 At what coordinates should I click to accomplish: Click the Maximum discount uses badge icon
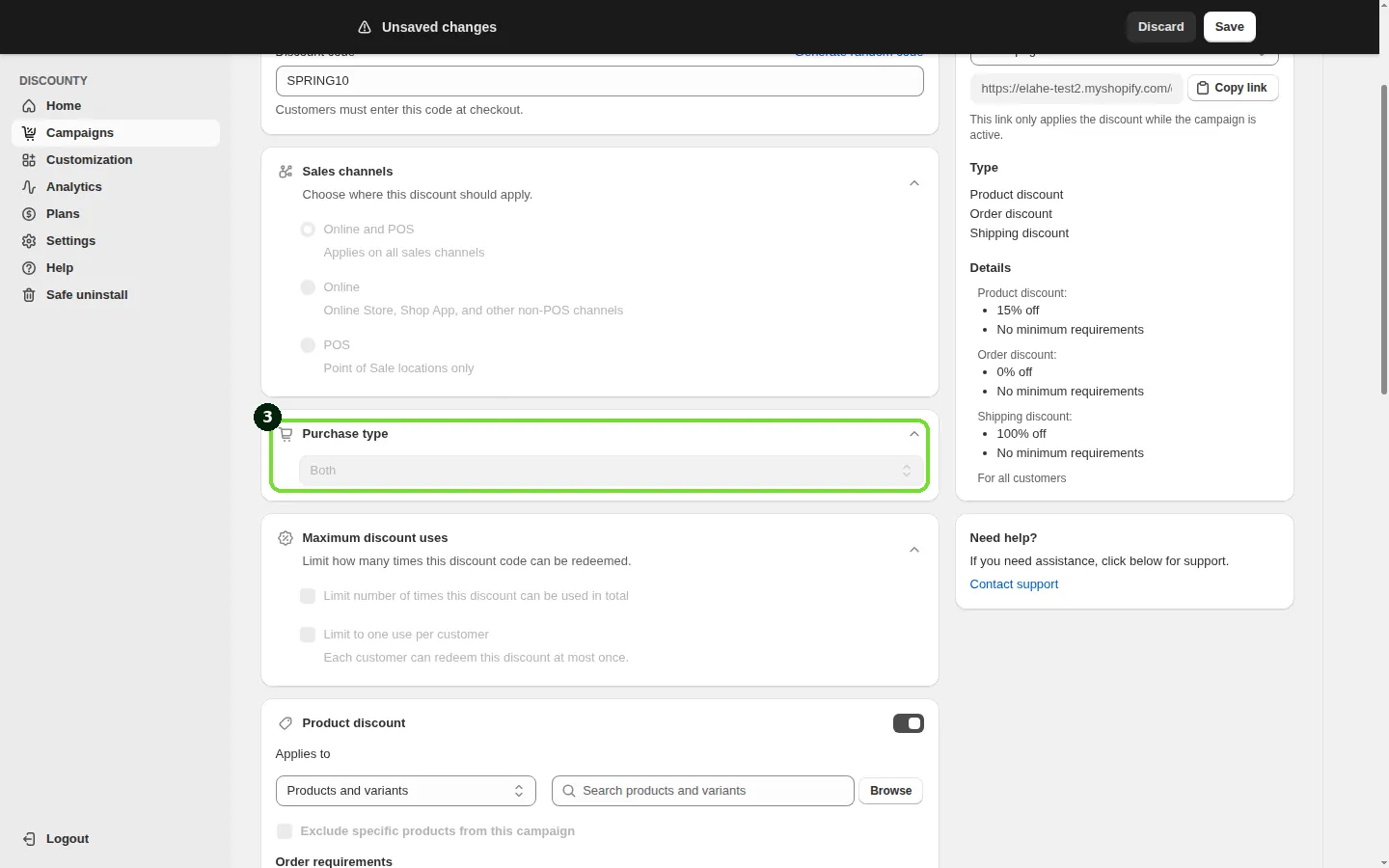pyautogui.click(x=286, y=538)
